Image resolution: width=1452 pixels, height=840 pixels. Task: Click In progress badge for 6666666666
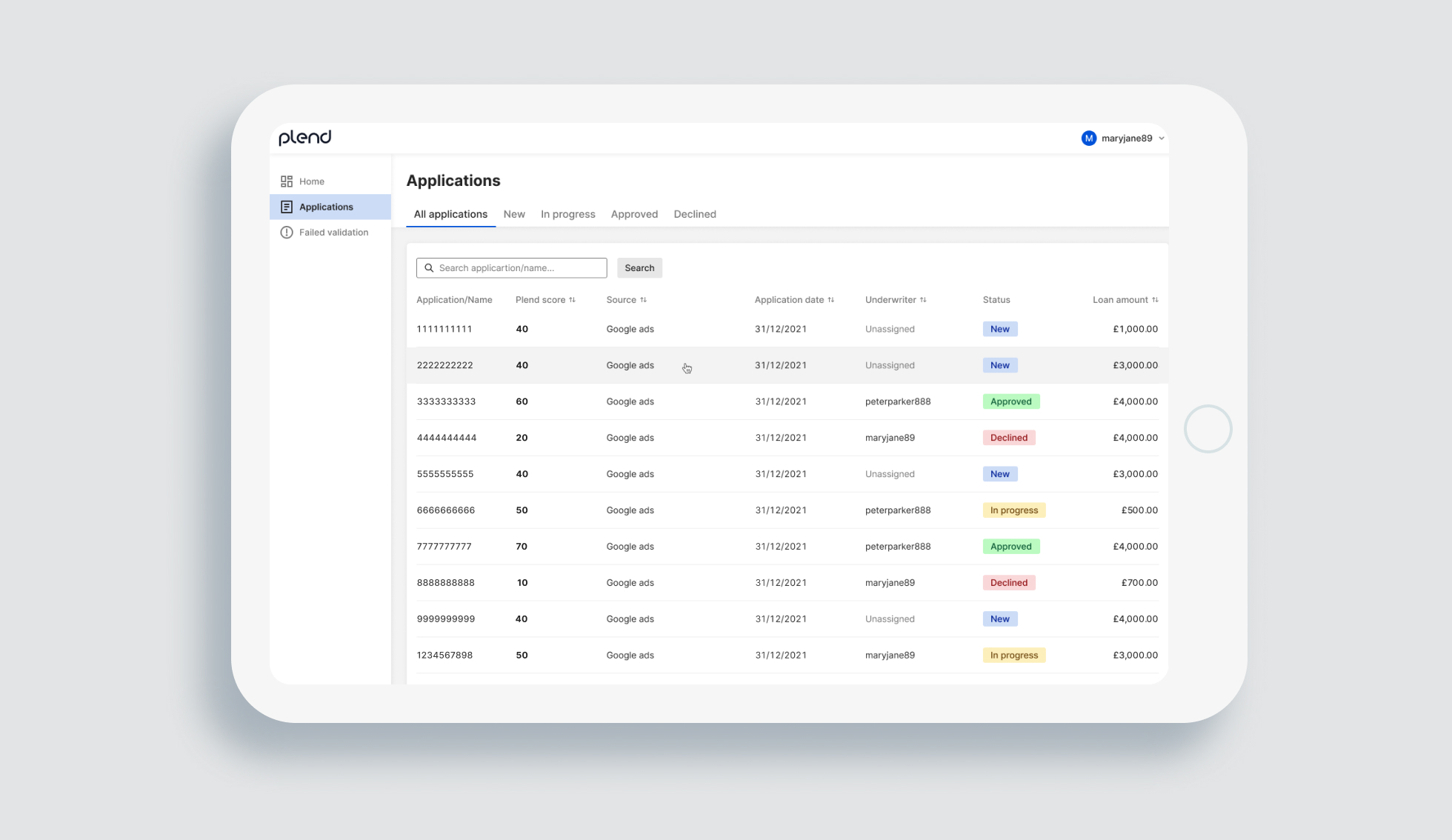click(x=1014, y=510)
